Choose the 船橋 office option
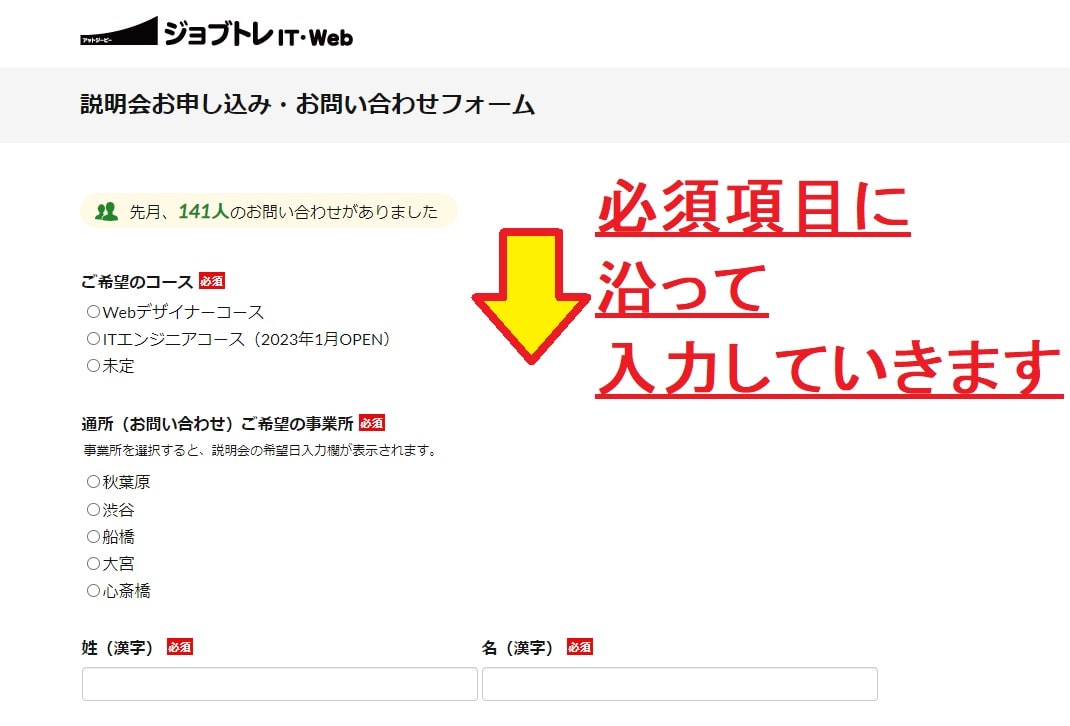The height and width of the screenshot is (726, 1070). pos(93,537)
